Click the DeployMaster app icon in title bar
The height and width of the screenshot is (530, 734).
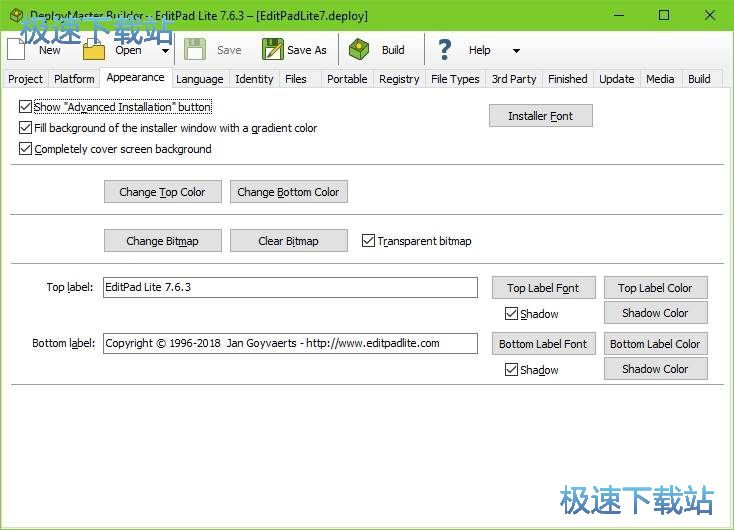tap(16, 15)
